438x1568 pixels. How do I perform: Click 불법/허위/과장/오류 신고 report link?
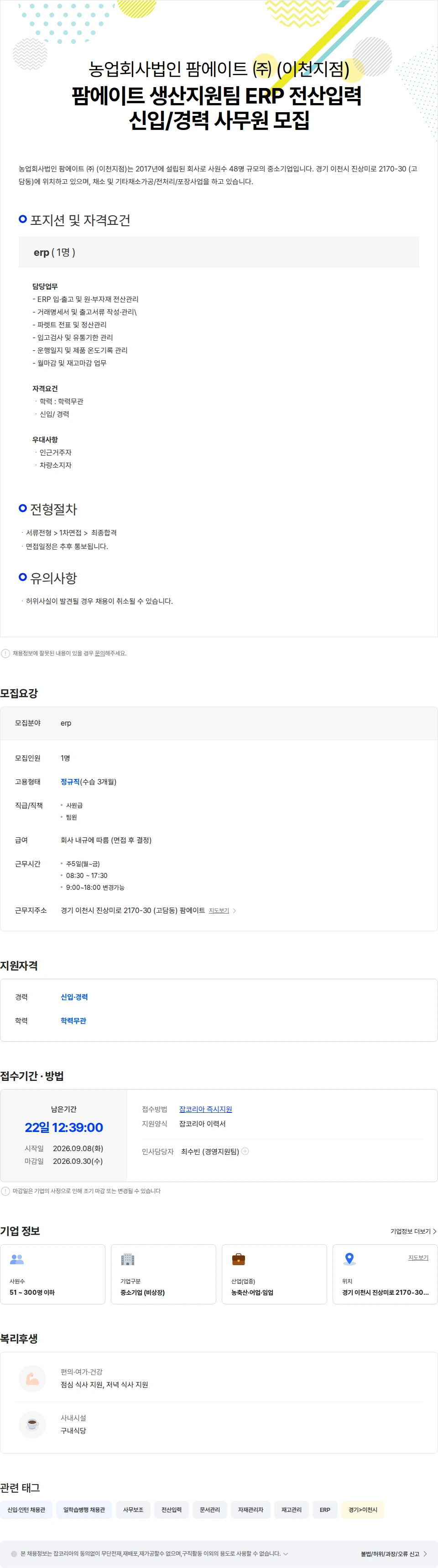coord(390,1553)
